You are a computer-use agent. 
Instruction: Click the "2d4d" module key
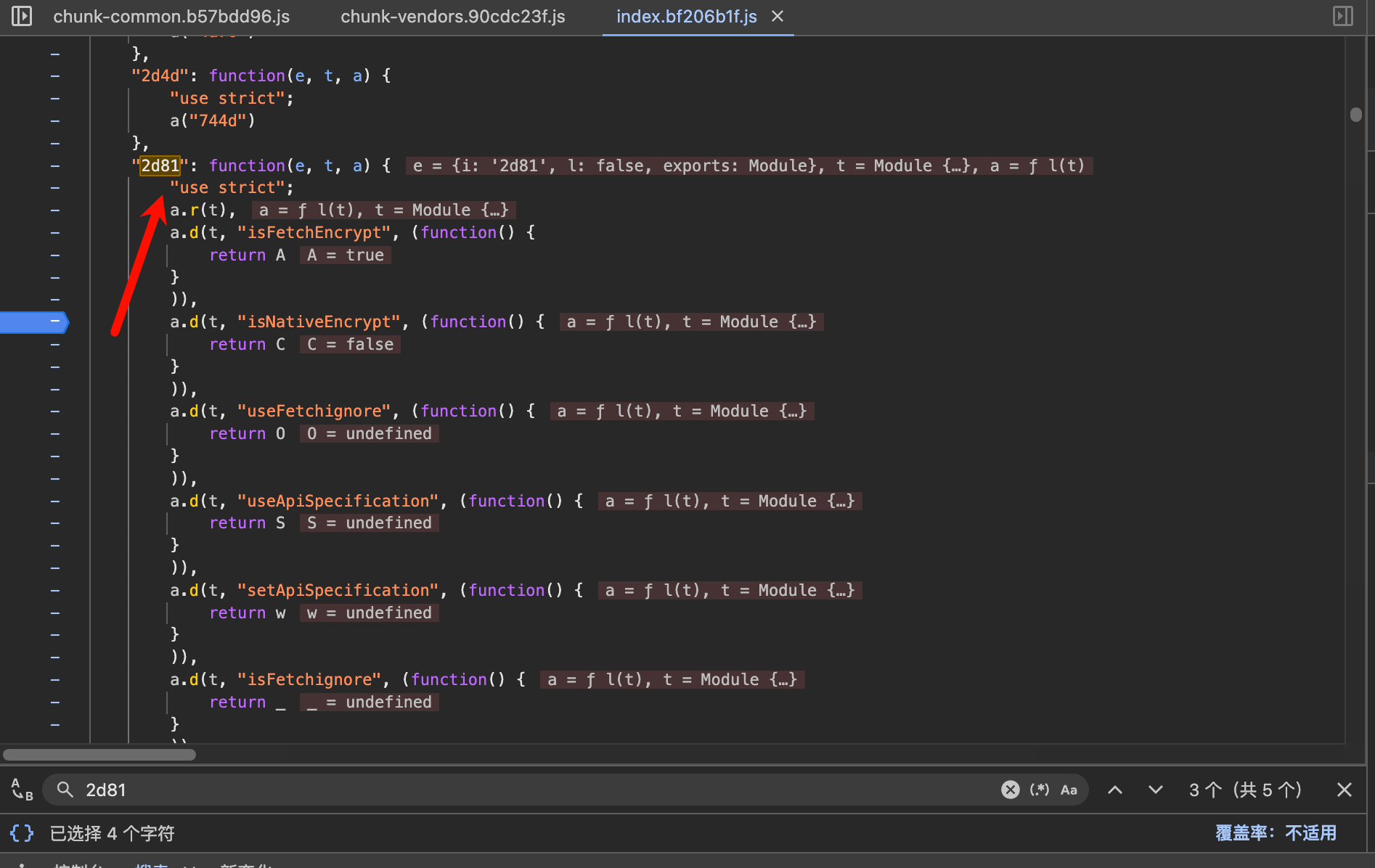point(160,76)
